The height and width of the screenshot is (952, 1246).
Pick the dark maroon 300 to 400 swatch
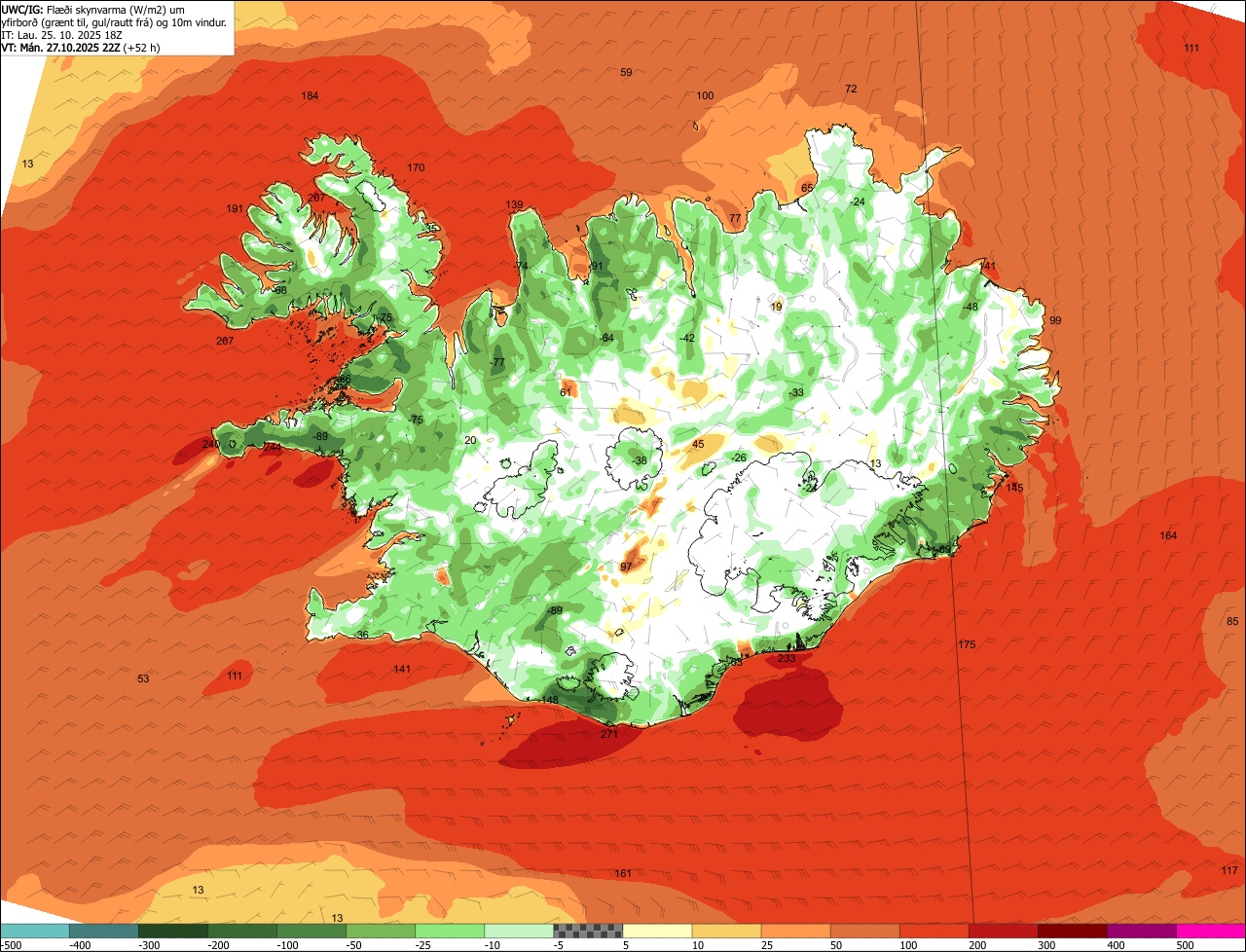(x=1071, y=931)
